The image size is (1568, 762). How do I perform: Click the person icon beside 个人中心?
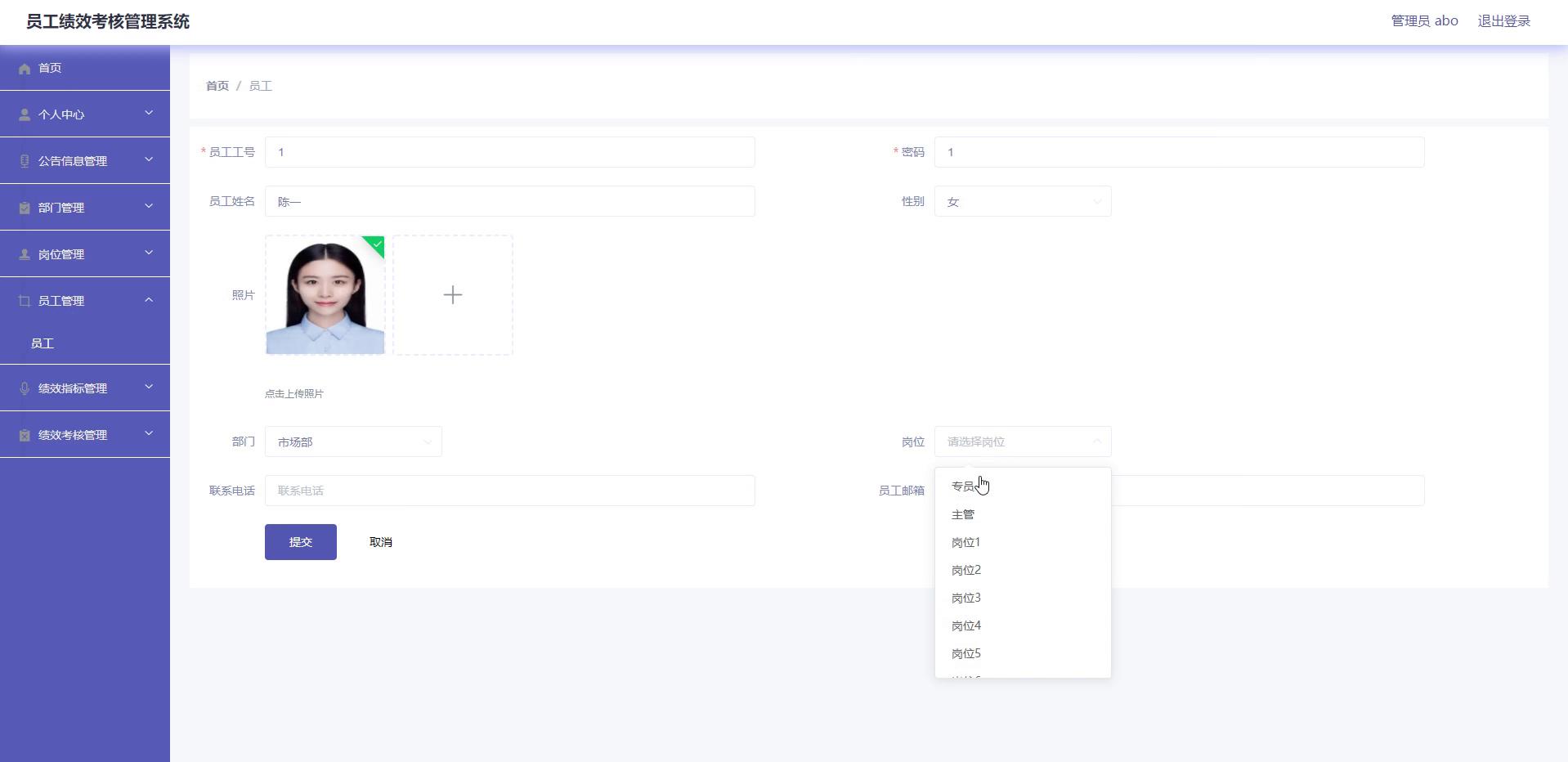25,115
